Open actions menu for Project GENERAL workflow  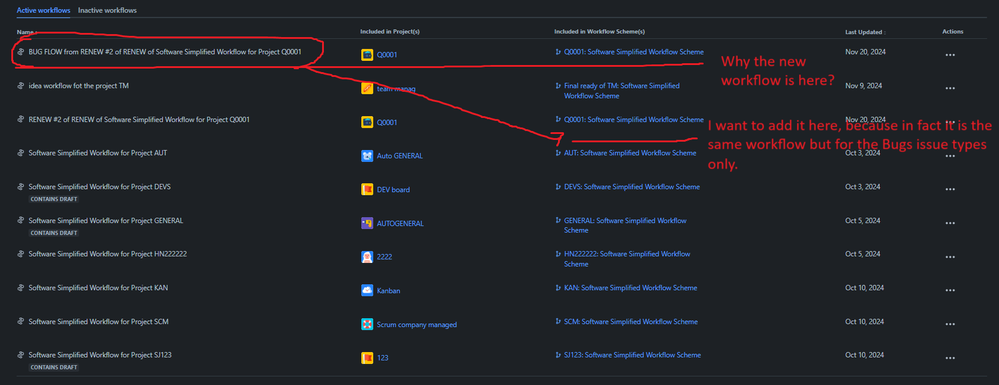click(x=950, y=223)
